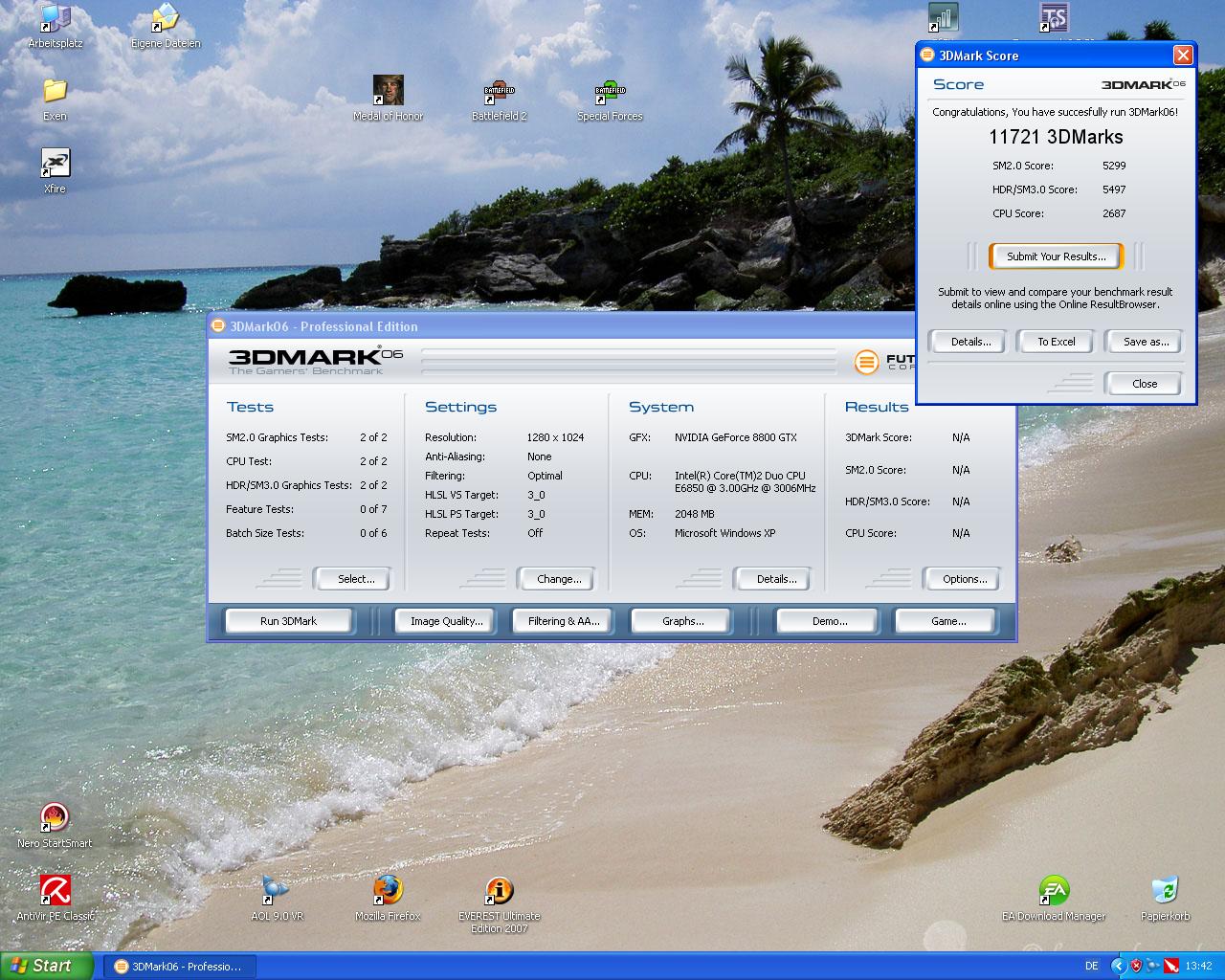Click the DE language indicator
Viewport: 1225px width, 980px height.
1092,966
